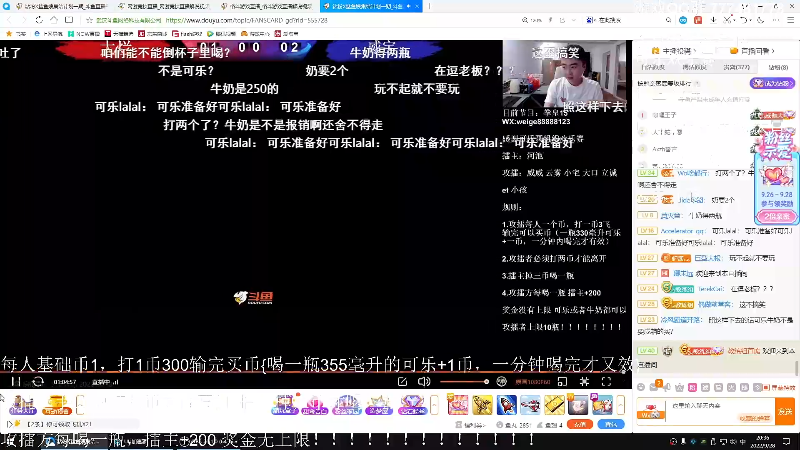This screenshot has width=800, height=450.
Task: Toggle the checkbox at chat toolbar right
Action: (766, 388)
